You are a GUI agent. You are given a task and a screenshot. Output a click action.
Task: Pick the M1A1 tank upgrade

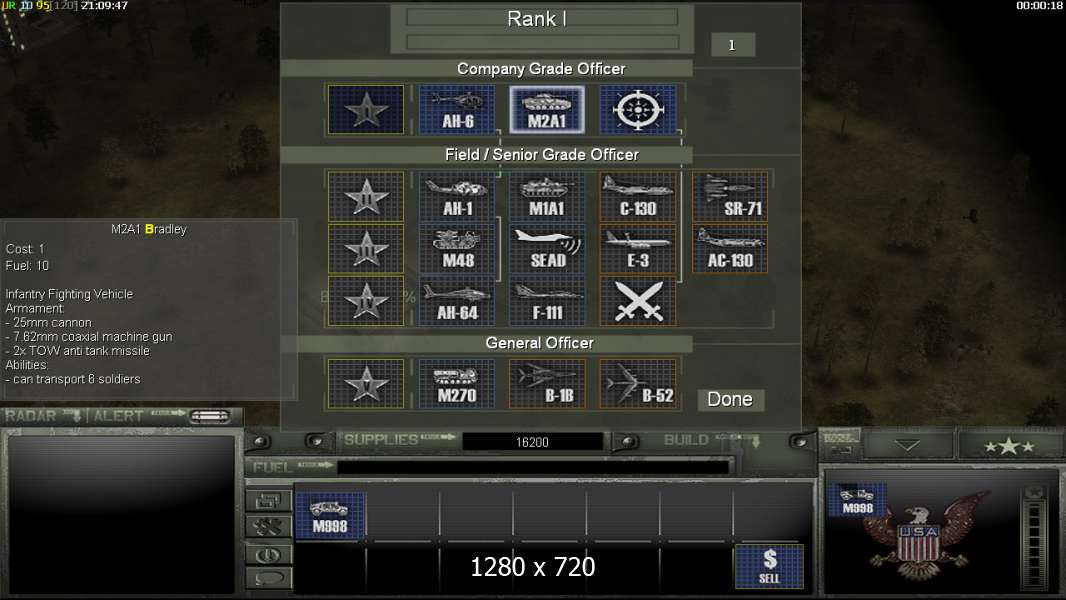pos(547,196)
